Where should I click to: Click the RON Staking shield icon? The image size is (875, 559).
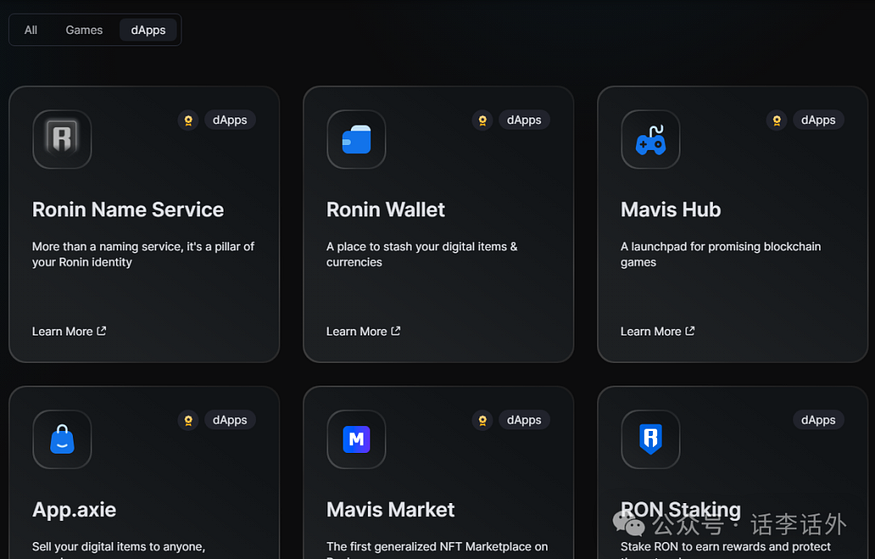(651, 440)
